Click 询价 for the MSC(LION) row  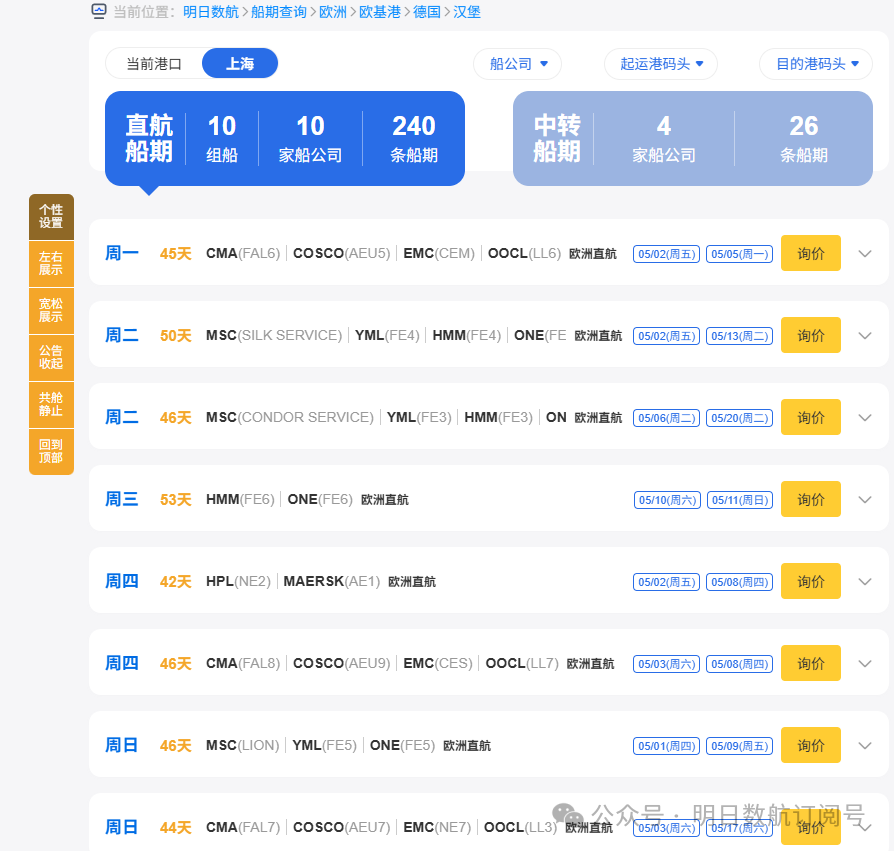pyautogui.click(x=811, y=746)
